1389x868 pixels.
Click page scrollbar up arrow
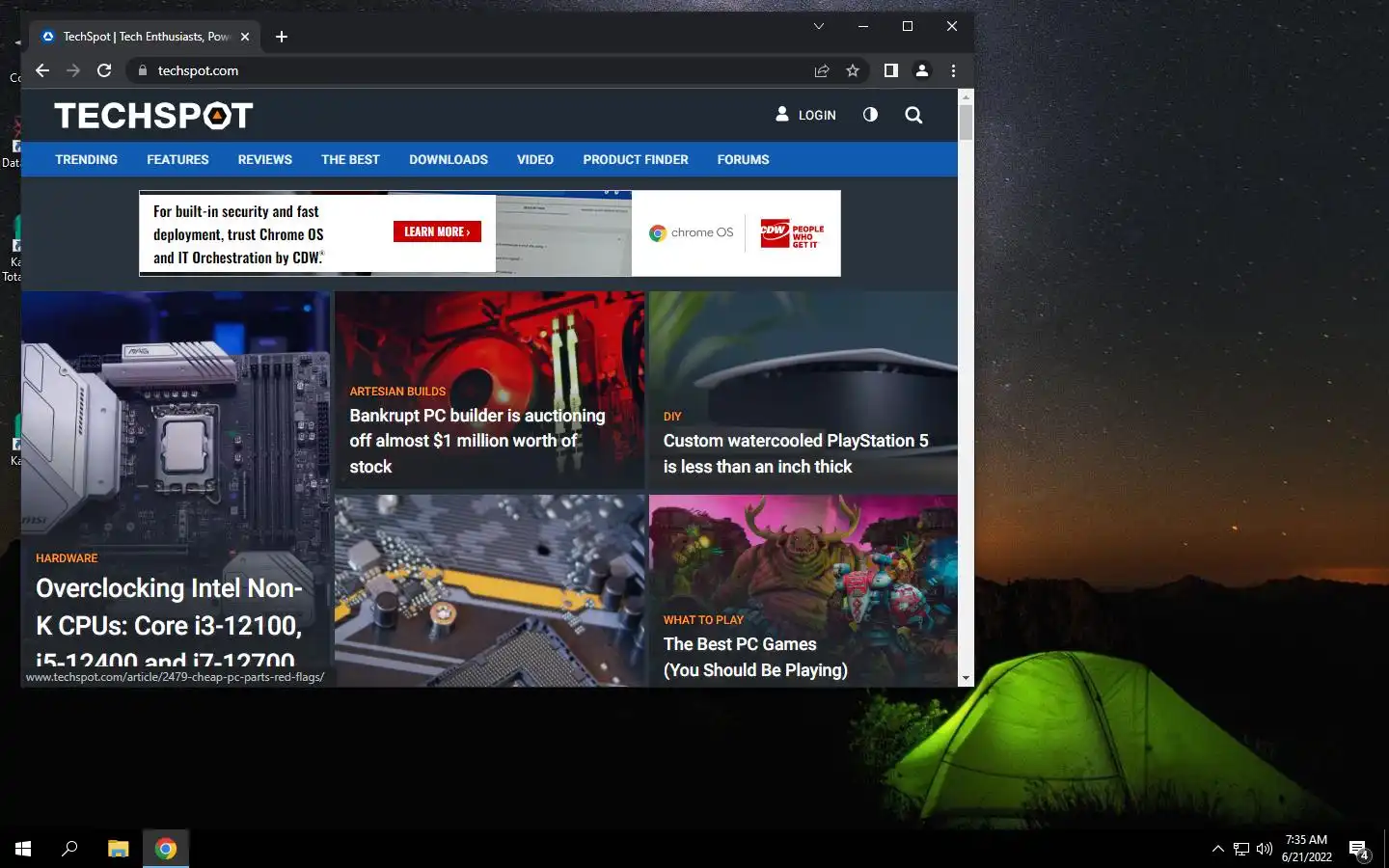coord(966,95)
